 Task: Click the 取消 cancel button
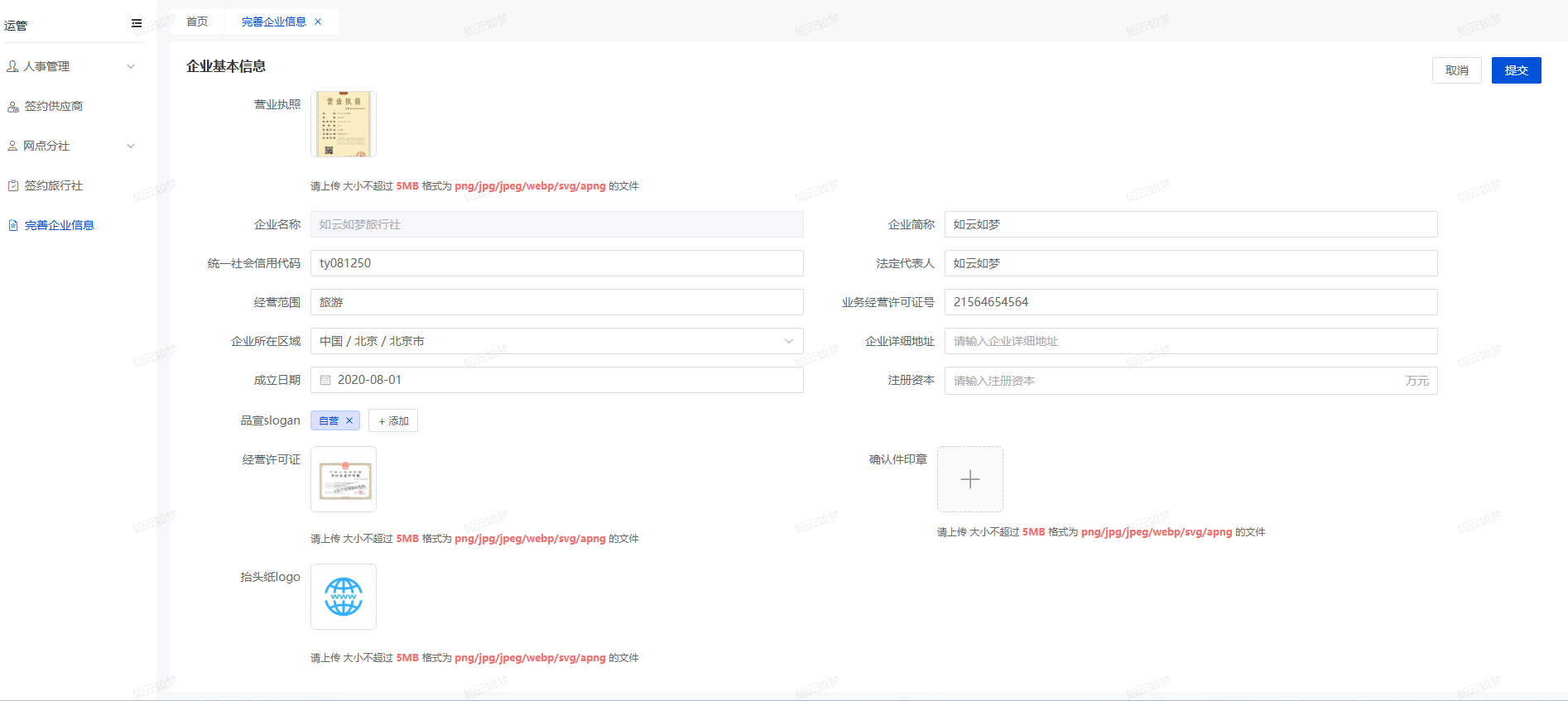pos(1456,70)
